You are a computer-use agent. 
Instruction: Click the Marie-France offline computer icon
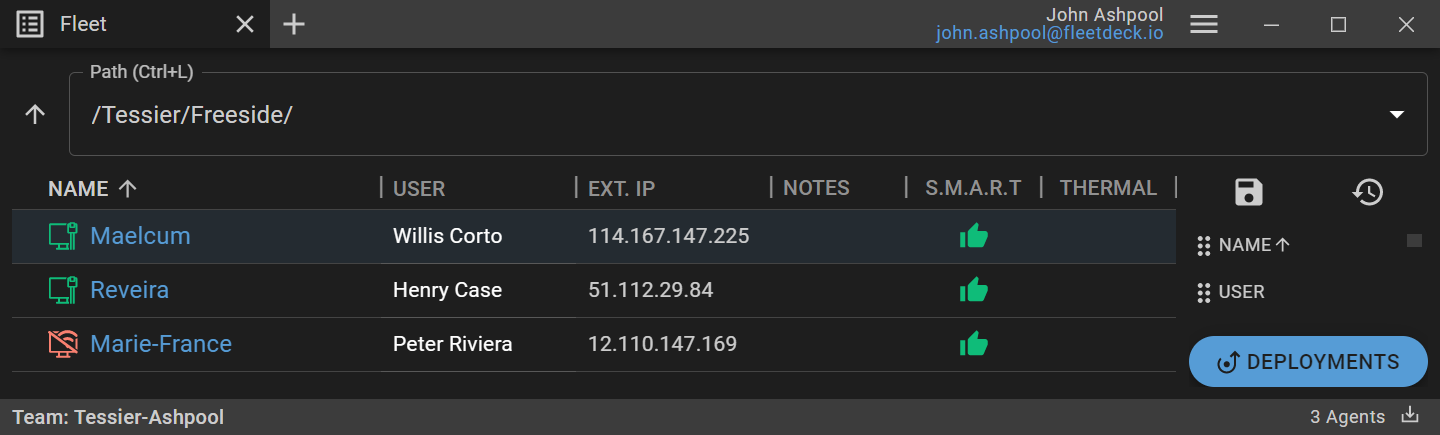[63, 344]
